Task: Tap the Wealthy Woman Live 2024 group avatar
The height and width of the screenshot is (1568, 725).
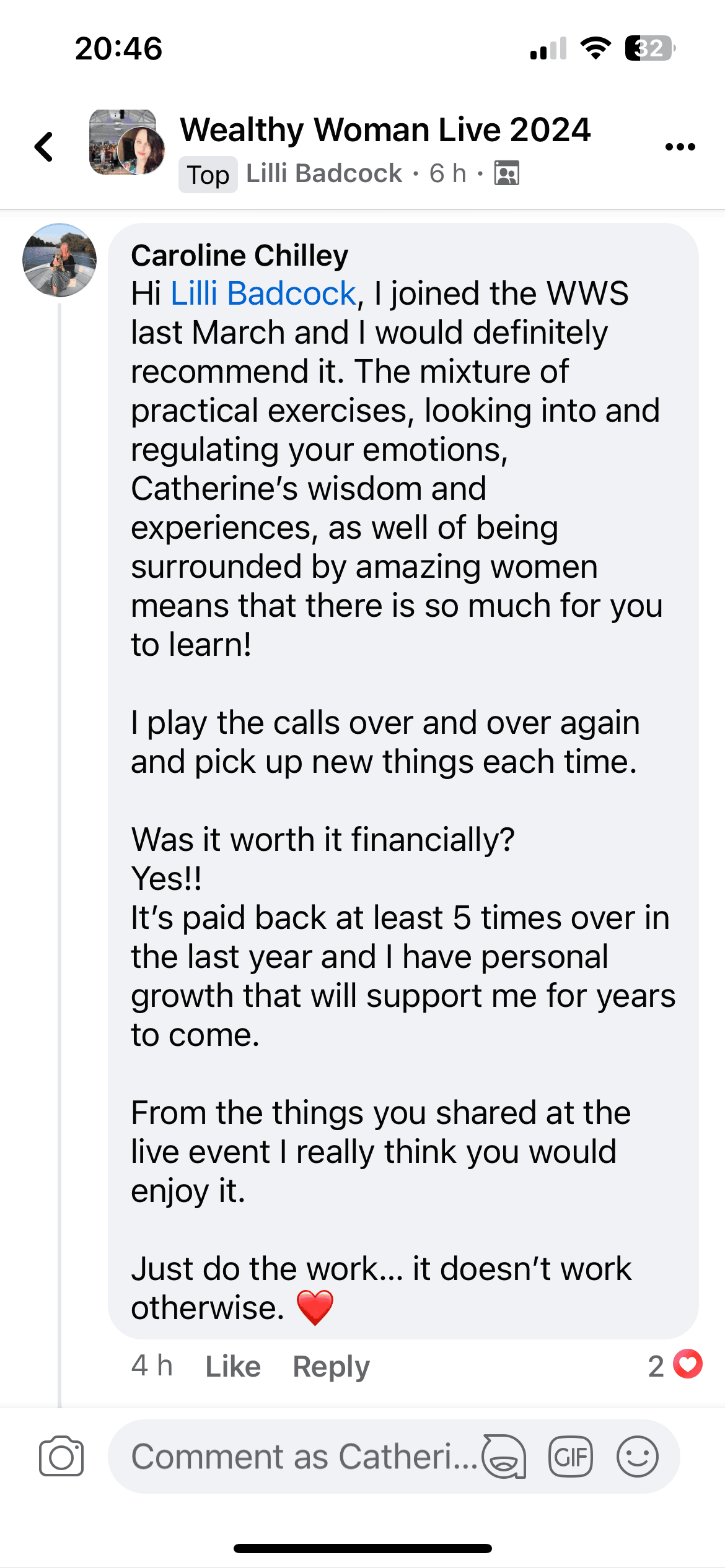Action: pos(126,142)
